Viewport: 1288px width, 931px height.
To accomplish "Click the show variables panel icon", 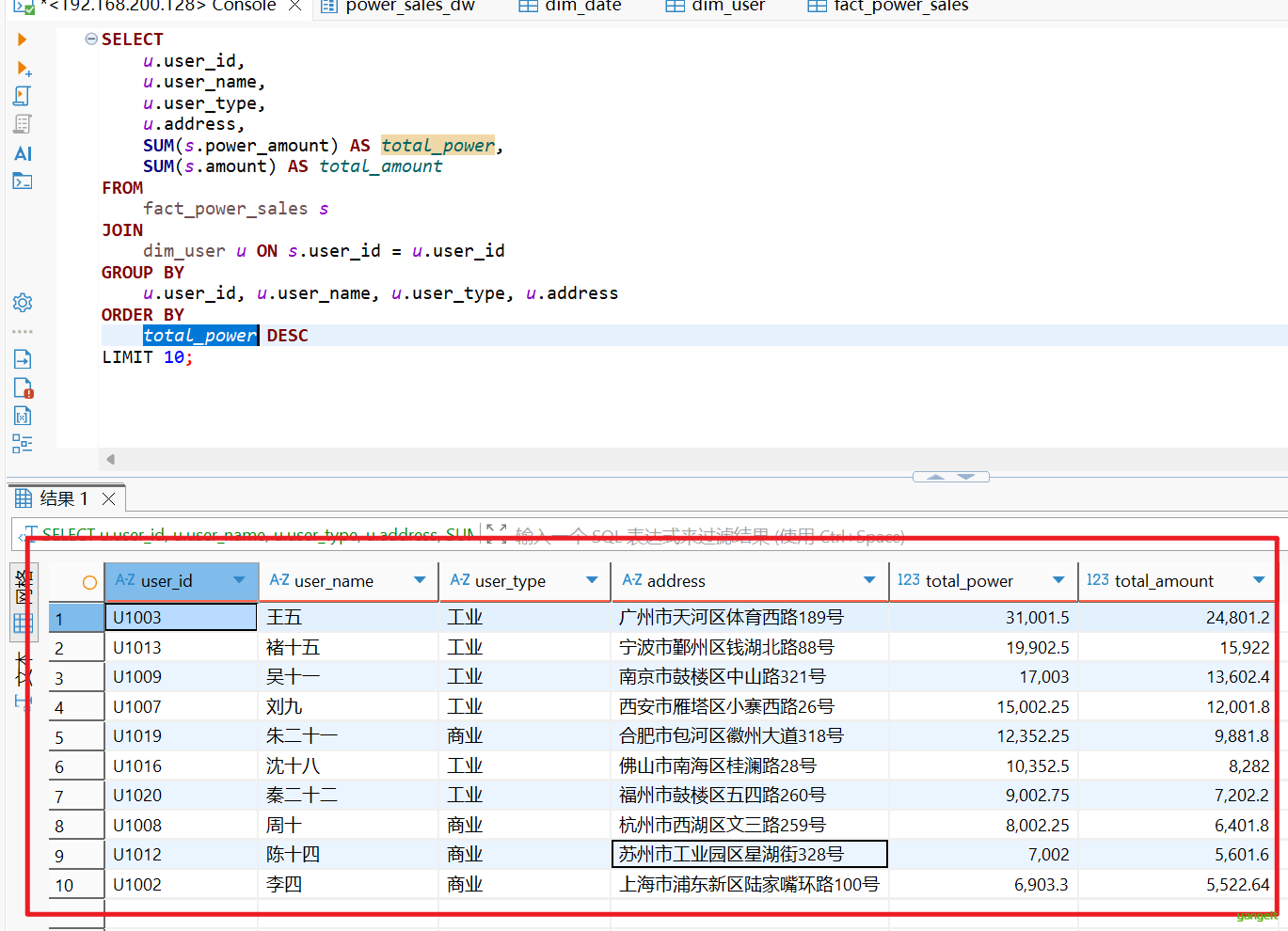I will point(23,416).
